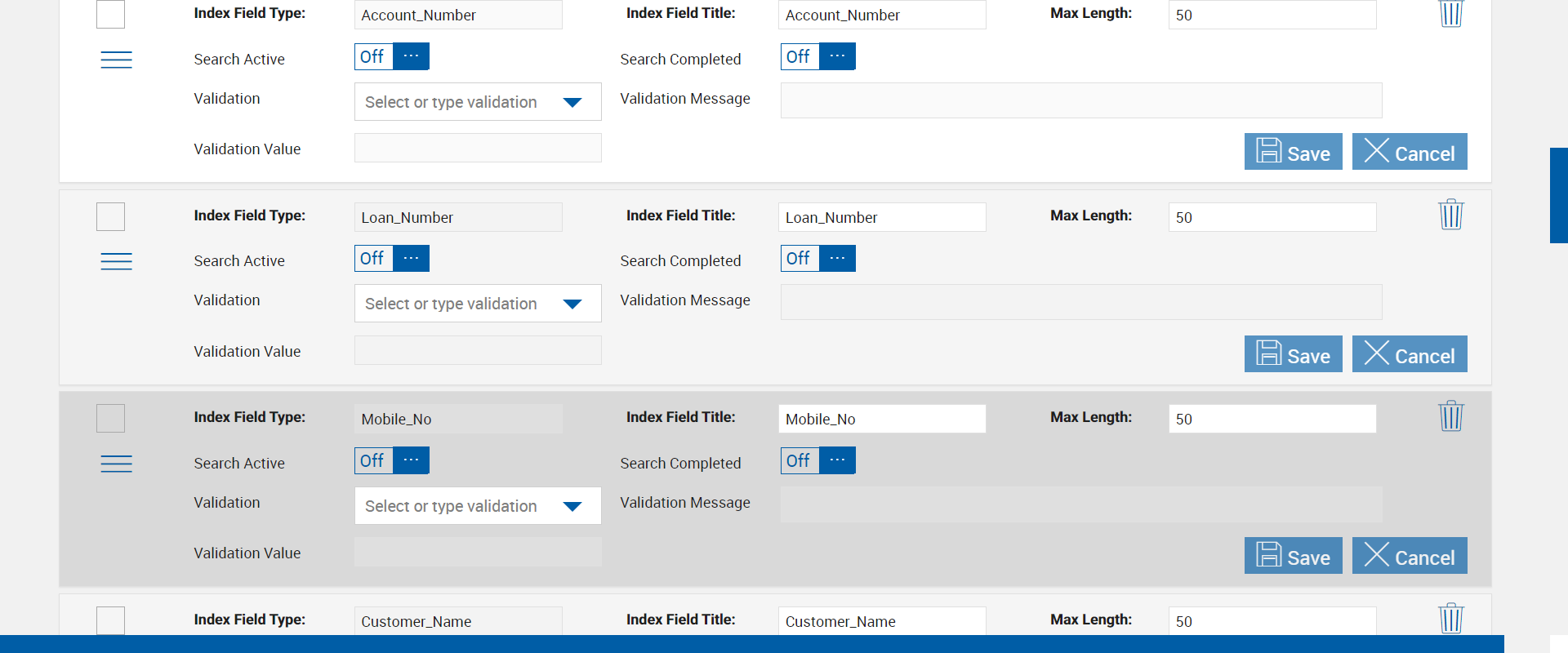Image resolution: width=1568 pixels, height=653 pixels.
Task: Enable Search Active for Mobile_No
Action: coord(392,460)
